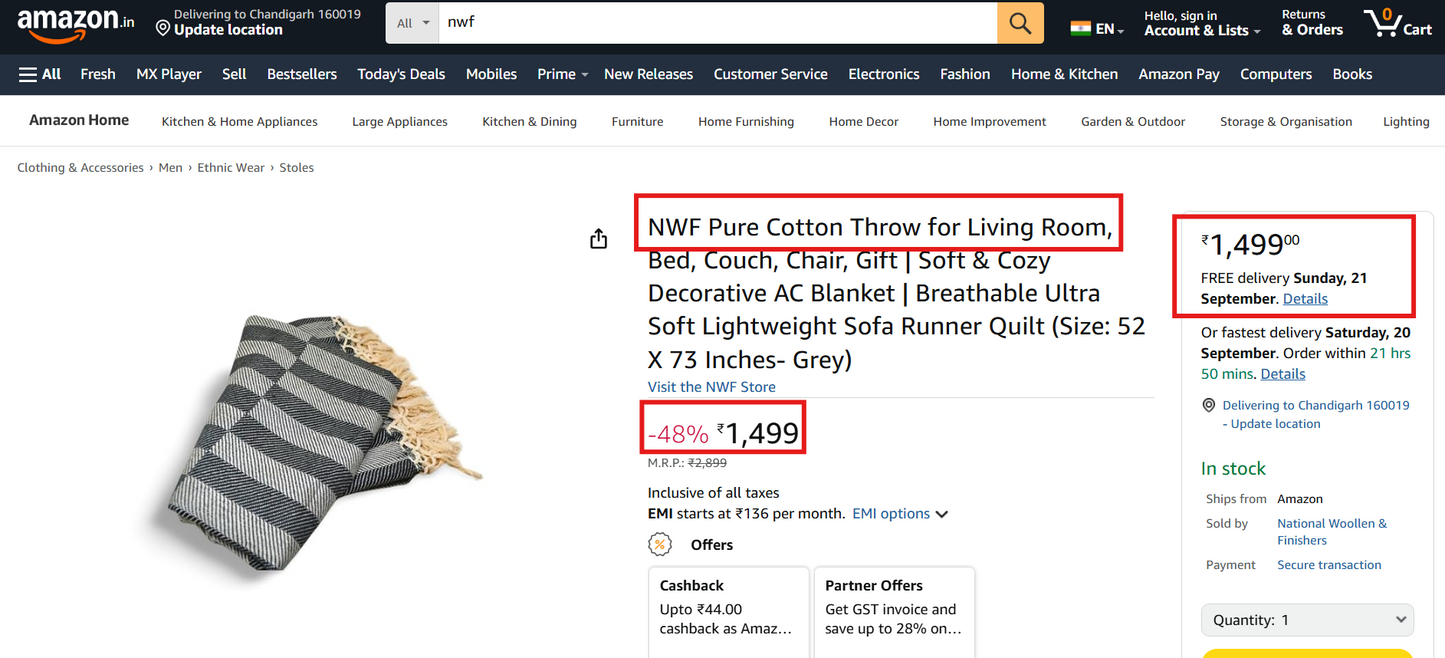Open the Prime menu dropdown
This screenshot has width=1445, height=658.
(562, 74)
